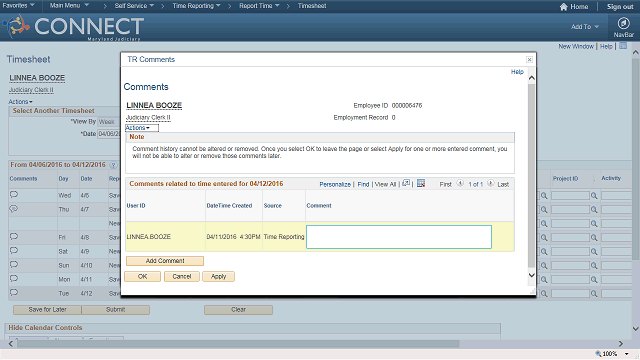Image resolution: width=640 pixels, height=360 pixels.
Task: Click LINNEA BOOZE name link in dialog
Action: coord(154,105)
